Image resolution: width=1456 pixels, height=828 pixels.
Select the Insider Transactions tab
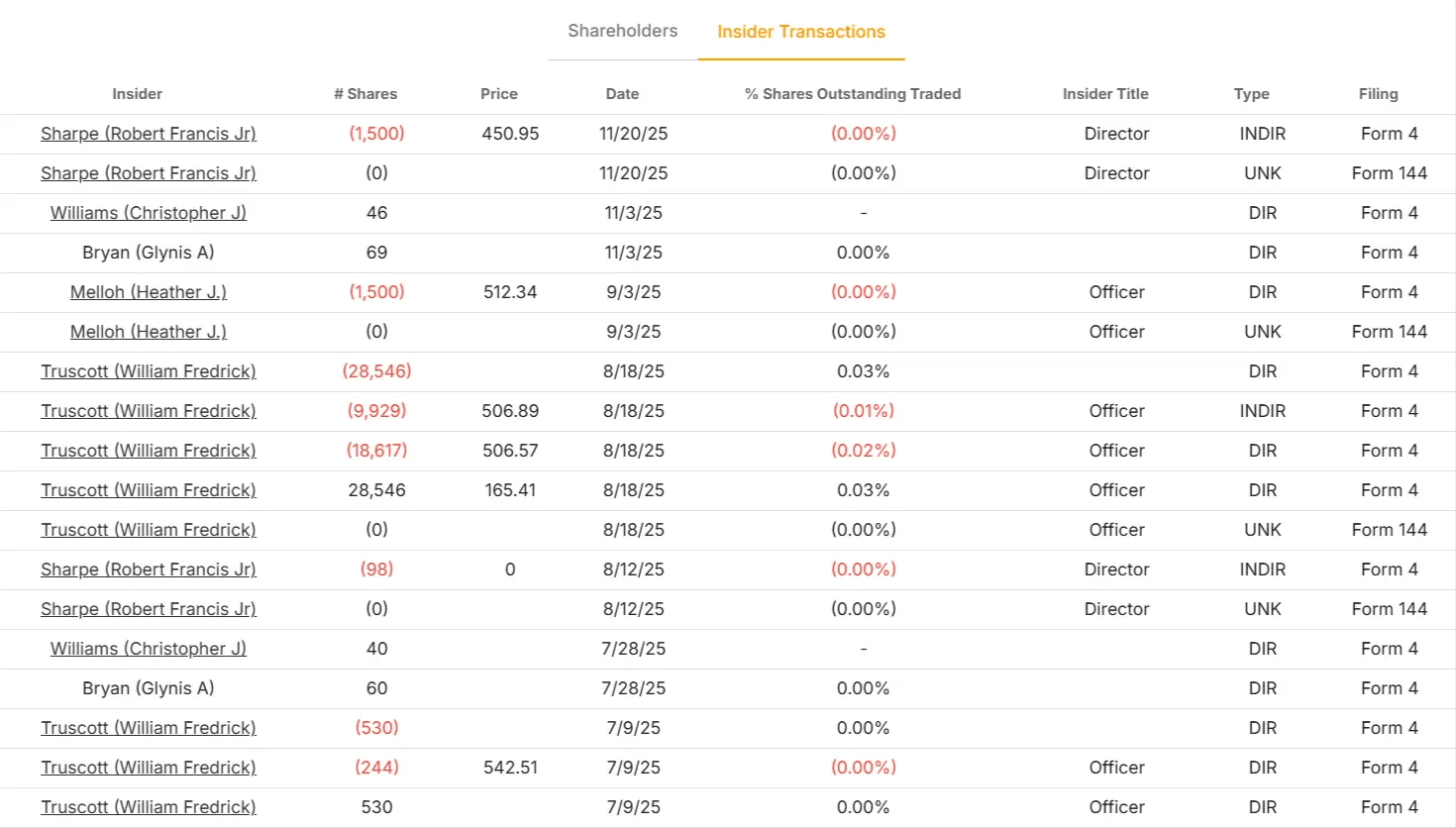pos(801,31)
